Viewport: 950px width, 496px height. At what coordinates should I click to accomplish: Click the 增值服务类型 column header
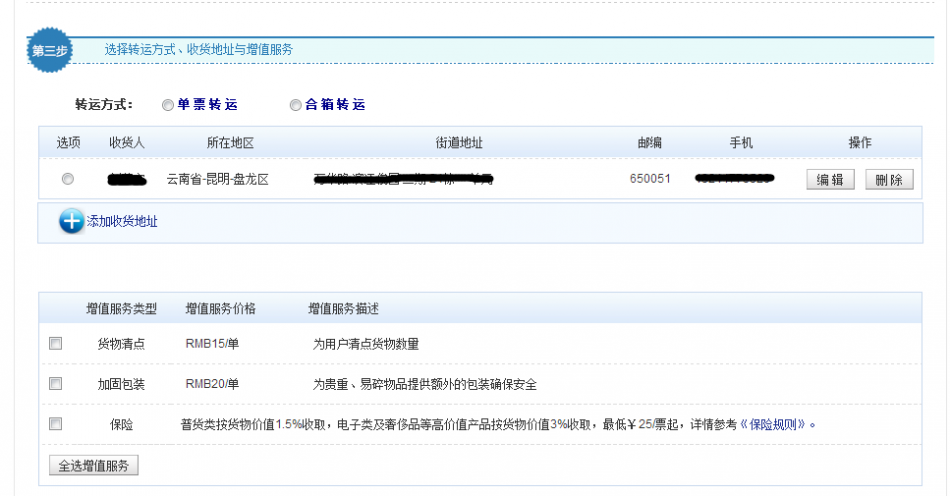click(121, 309)
